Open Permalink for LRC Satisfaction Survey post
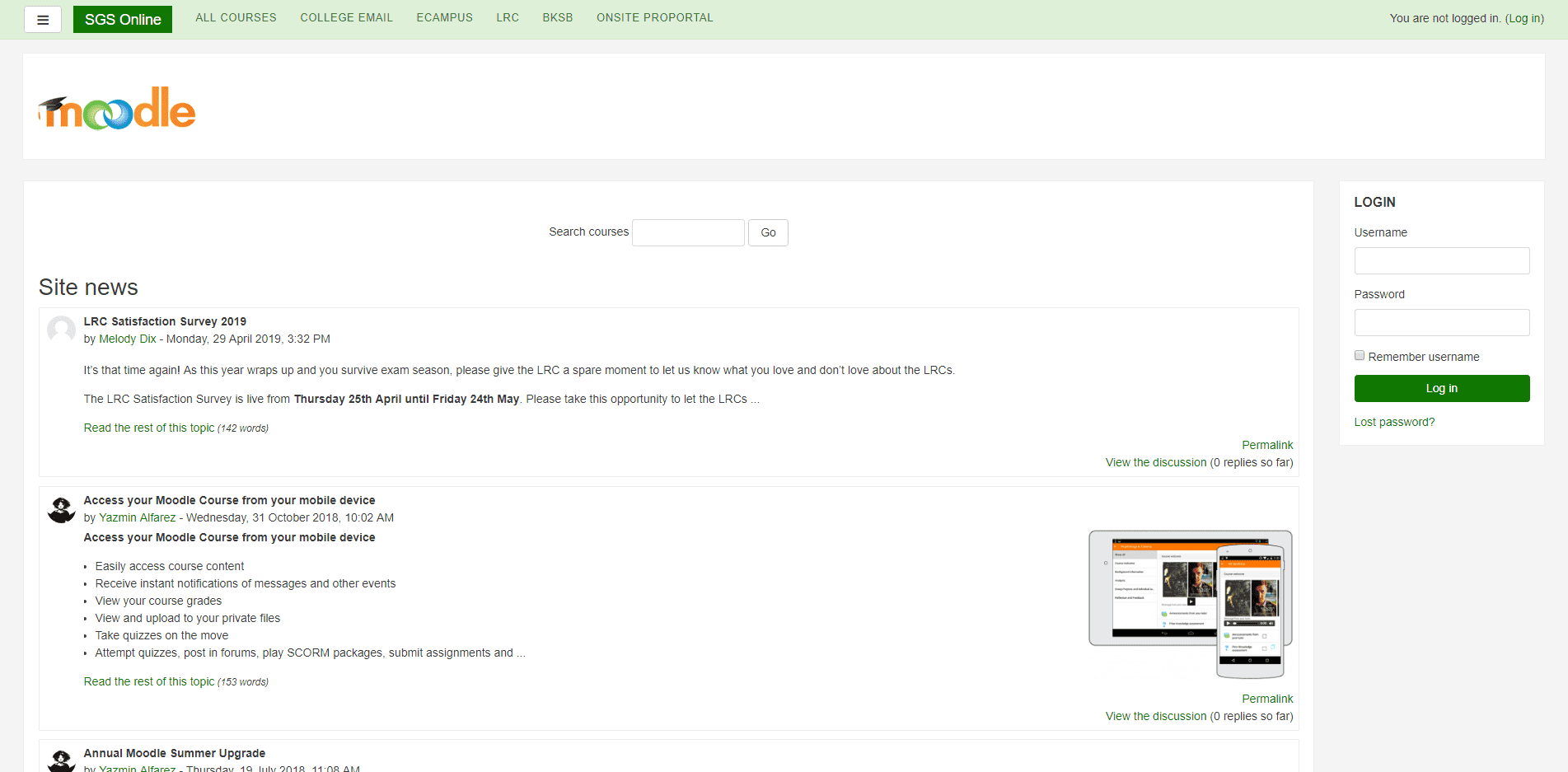Screen dimensions: 1568x772 click(1267, 445)
